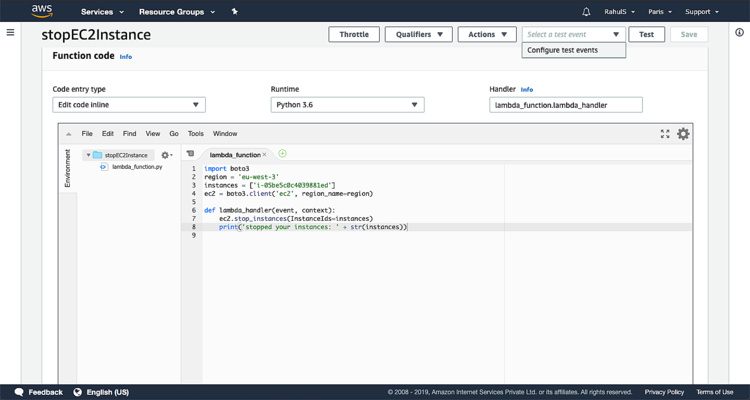Collapse the stopEC2Instance folder
750x400 pixels.
pyautogui.click(x=89, y=155)
